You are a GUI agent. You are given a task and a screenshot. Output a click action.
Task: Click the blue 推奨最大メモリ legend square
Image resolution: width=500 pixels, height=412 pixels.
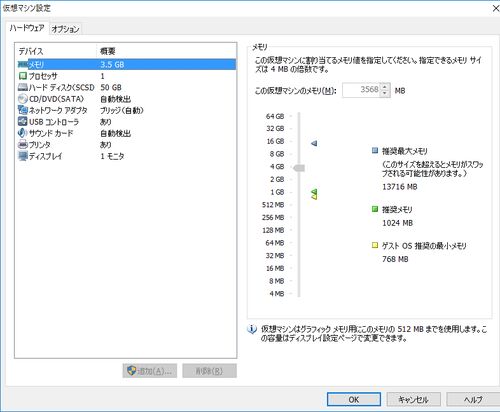[375, 150]
